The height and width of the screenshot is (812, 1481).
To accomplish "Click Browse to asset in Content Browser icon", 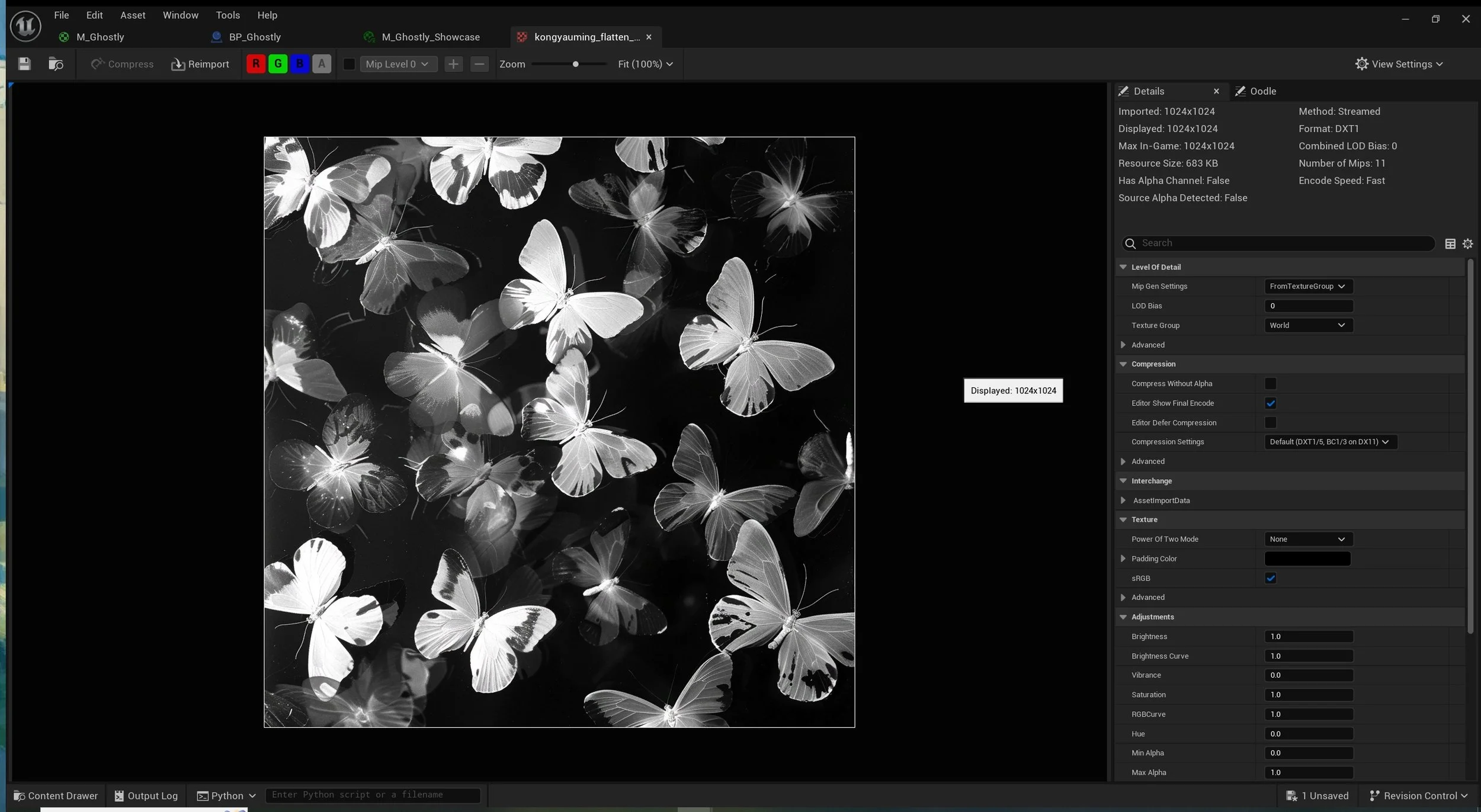I will [56, 64].
